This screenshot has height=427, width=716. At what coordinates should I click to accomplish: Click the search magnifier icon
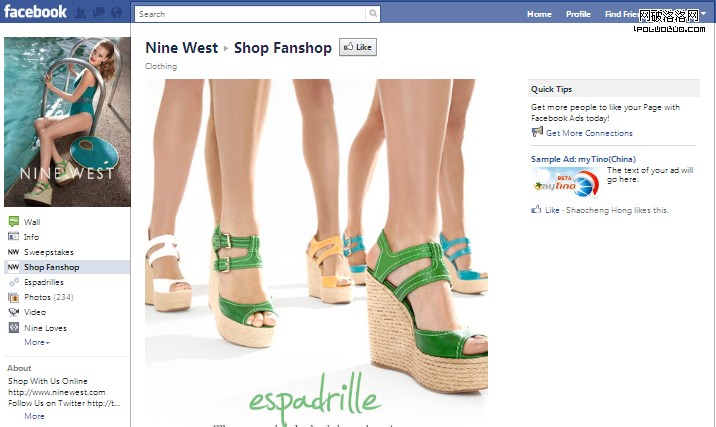373,14
